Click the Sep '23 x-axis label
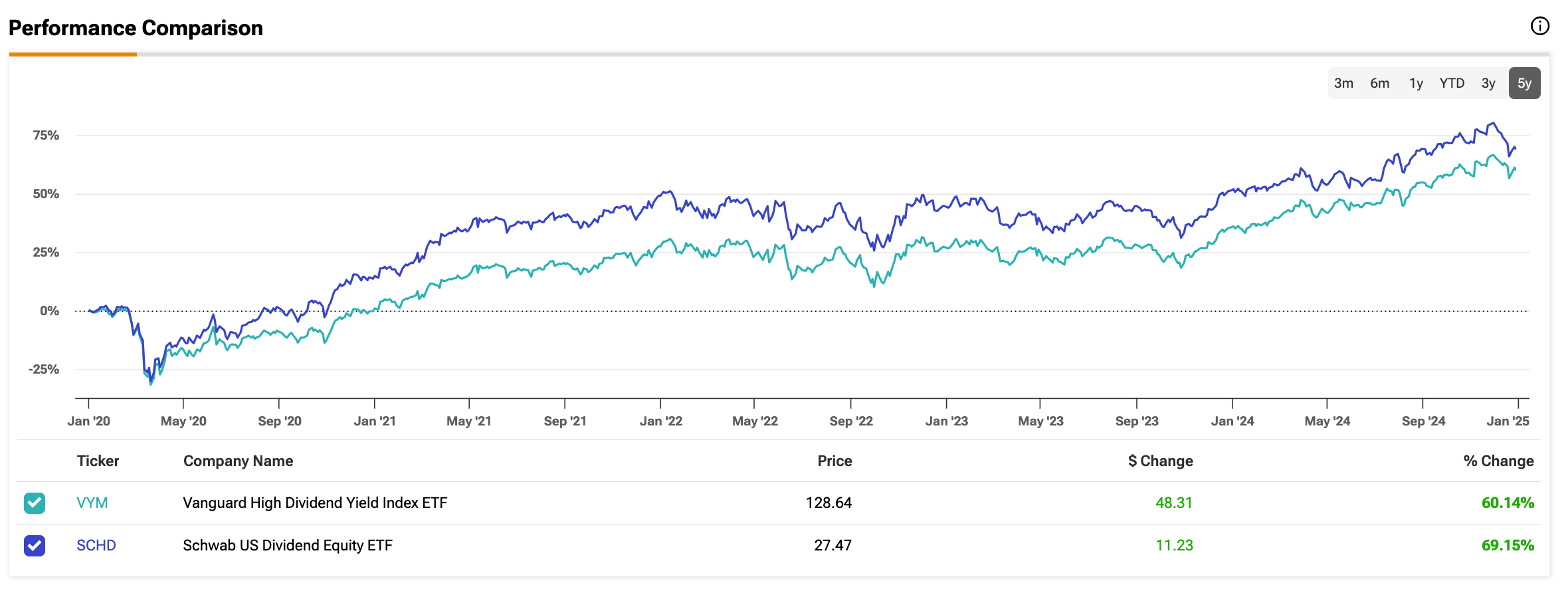Image resolution: width=1568 pixels, height=593 pixels. coord(1137,421)
